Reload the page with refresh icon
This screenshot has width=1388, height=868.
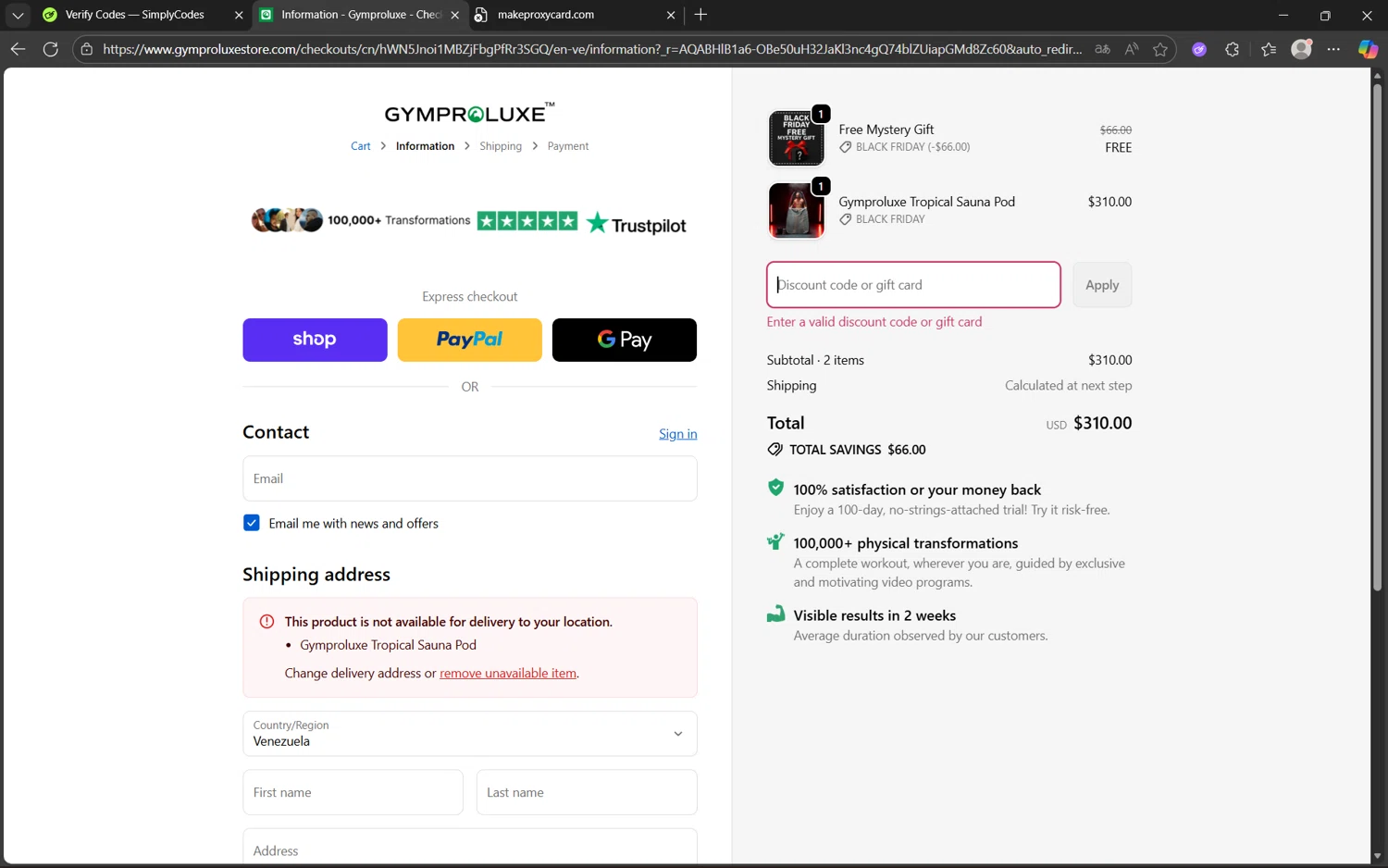tap(51, 49)
